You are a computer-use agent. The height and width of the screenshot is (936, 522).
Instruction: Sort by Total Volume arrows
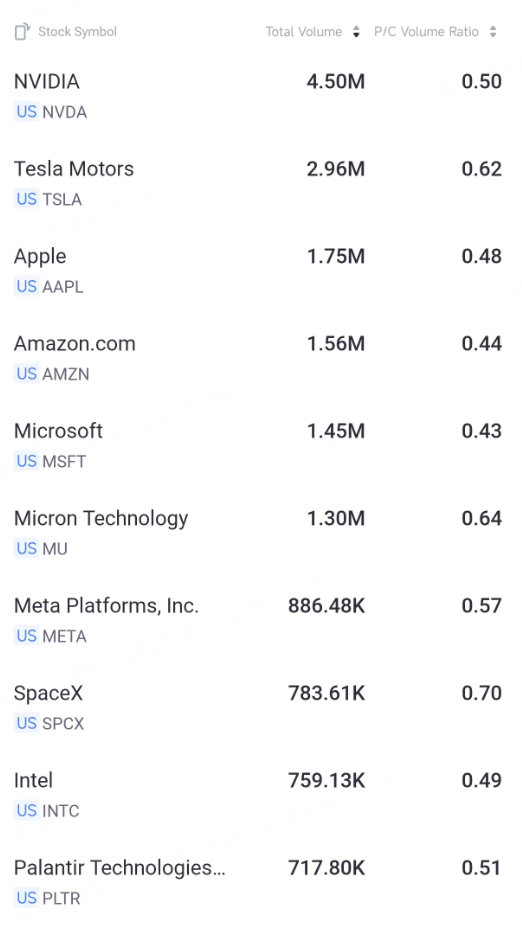356,32
